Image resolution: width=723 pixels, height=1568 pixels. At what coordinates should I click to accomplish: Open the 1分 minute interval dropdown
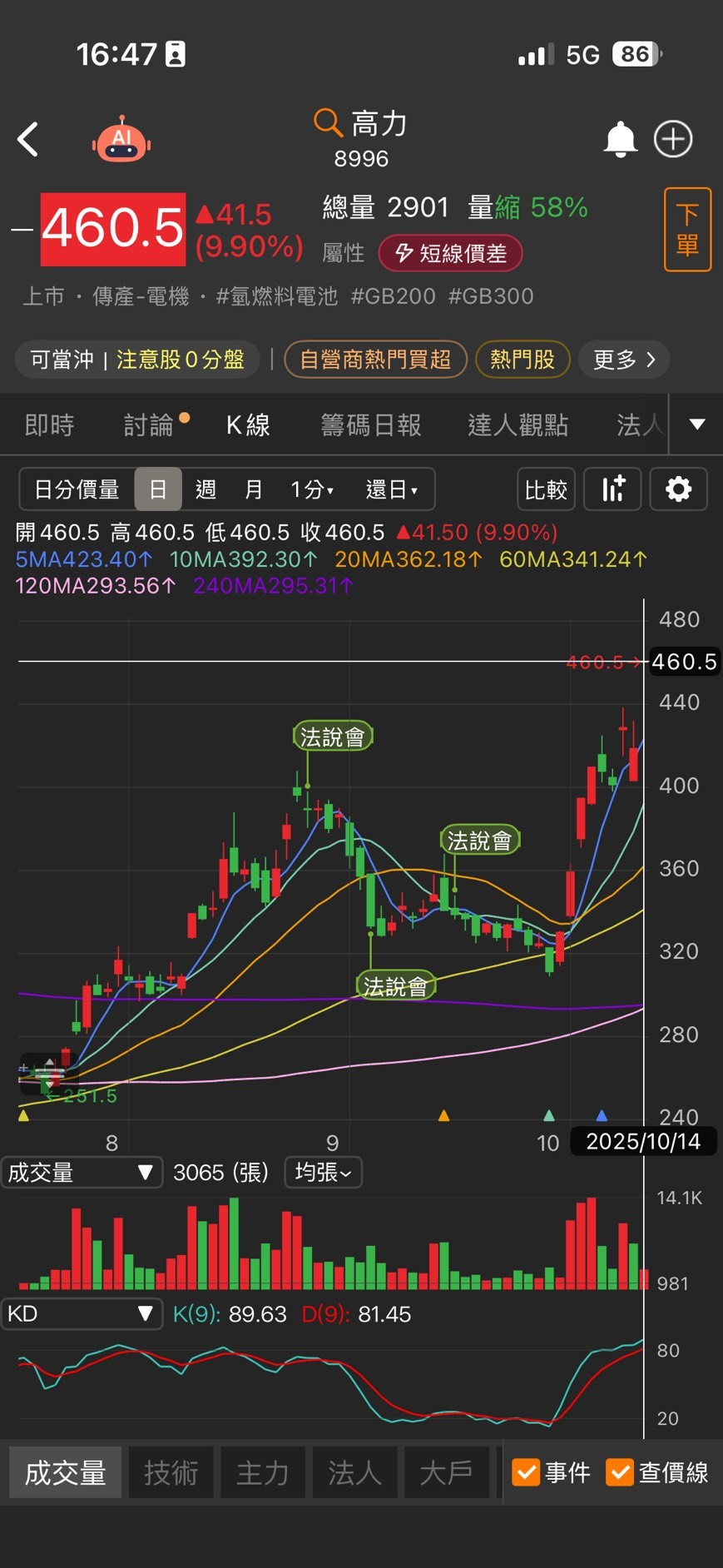click(313, 489)
